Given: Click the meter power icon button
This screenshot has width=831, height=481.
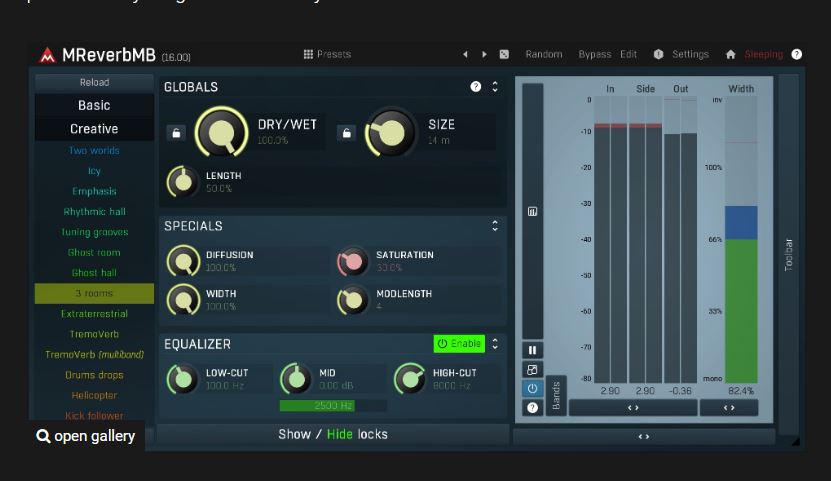Looking at the screenshot, I should pyautogui.click(x=532, y=388).
